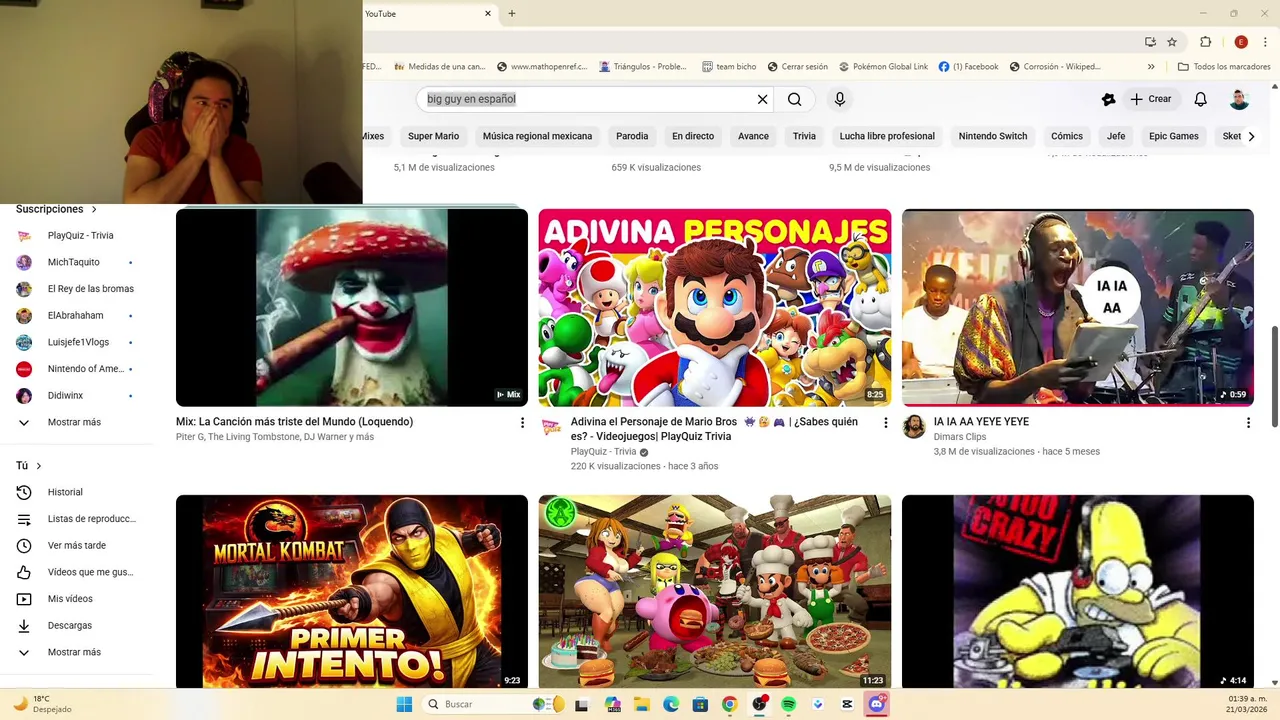Open Microsoft Edge from the taskbar
This screenshot has width=1280, height=720.
[671, 704]
